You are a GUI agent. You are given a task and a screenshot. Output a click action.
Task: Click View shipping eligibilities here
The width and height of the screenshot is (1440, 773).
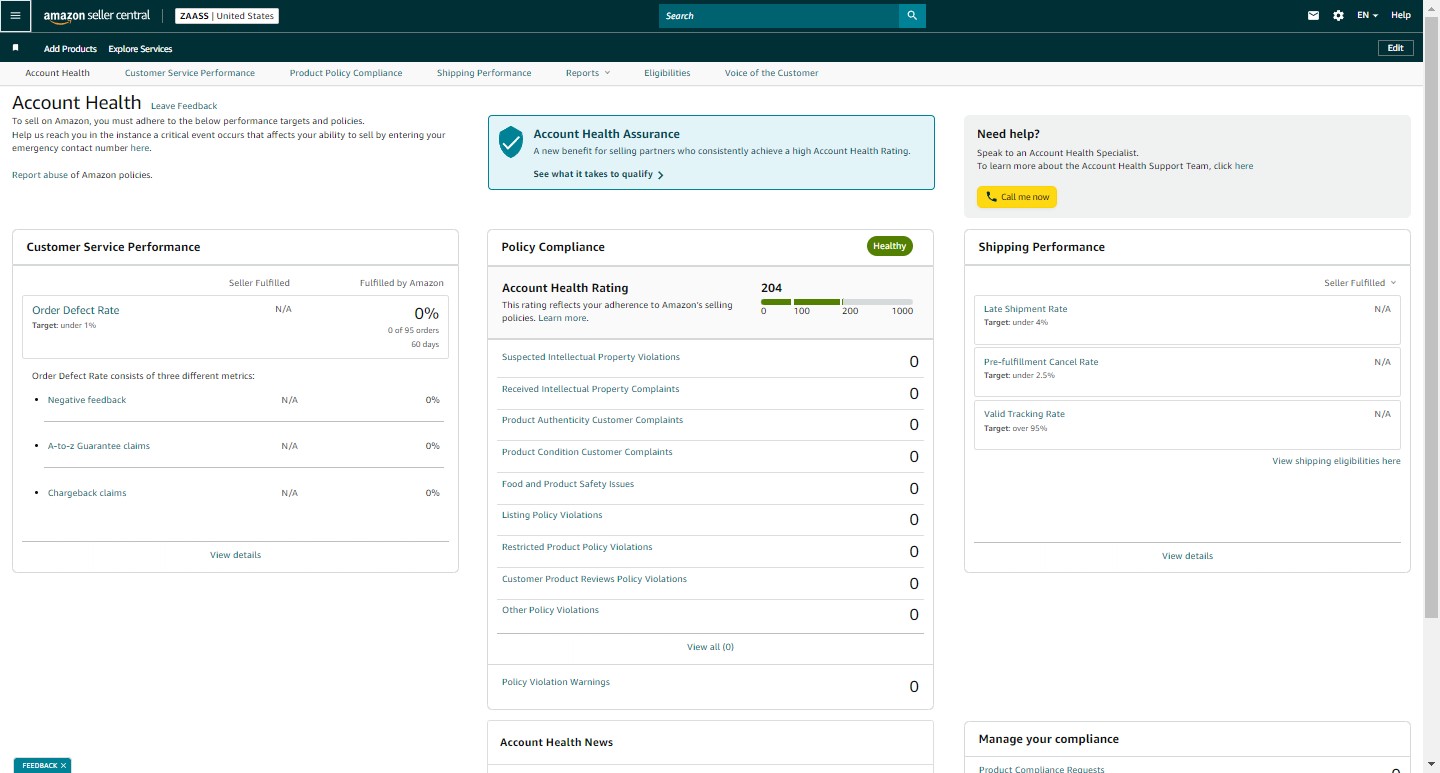1336,461
